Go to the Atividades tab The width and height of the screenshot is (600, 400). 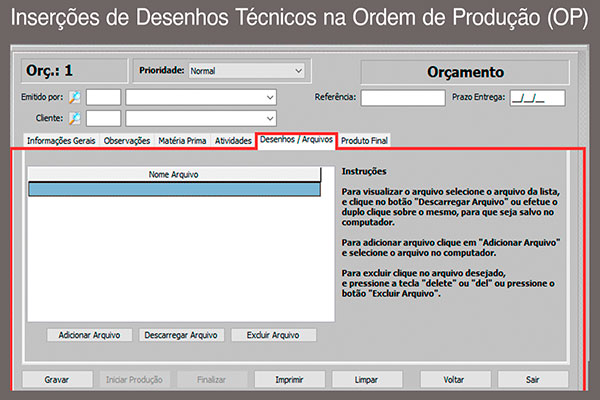point(233,141)
